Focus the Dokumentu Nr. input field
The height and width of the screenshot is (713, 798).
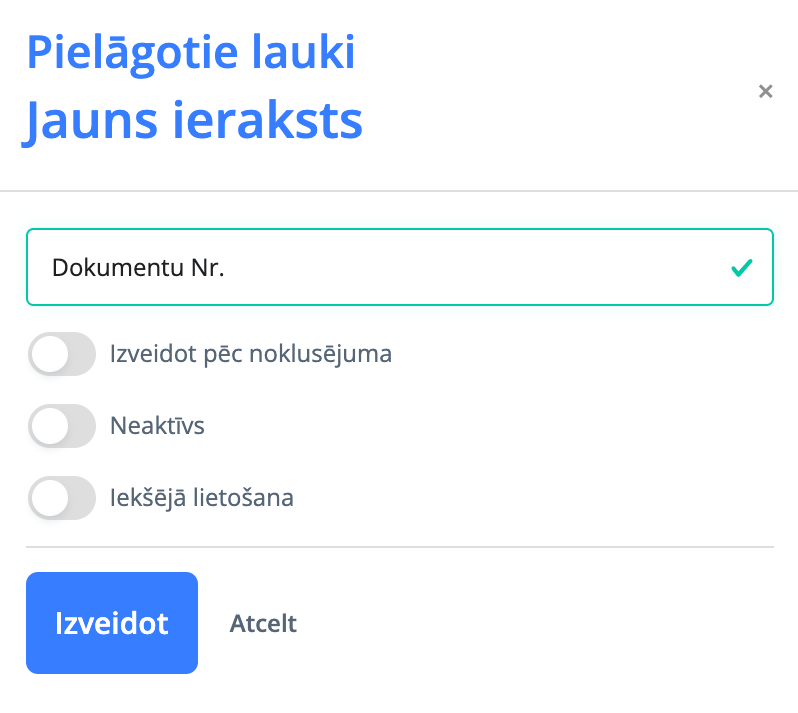point(400,267)
